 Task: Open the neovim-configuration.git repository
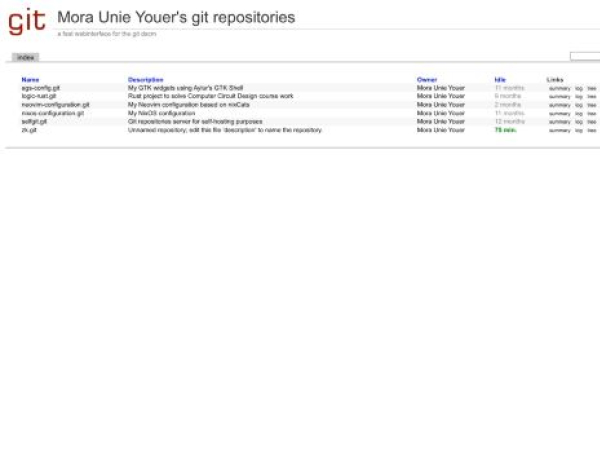point(55,104)
